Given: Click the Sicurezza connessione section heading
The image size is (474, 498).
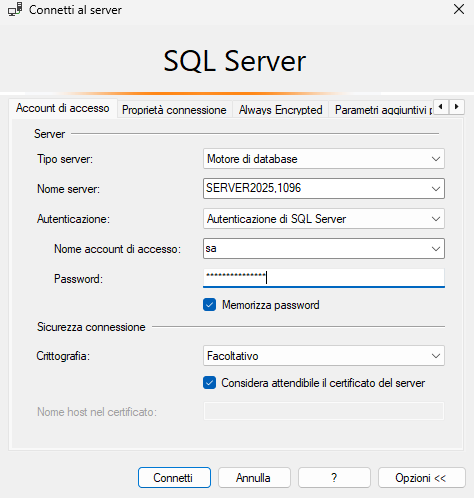Looking at the screenshot, I should click(91, 327).
